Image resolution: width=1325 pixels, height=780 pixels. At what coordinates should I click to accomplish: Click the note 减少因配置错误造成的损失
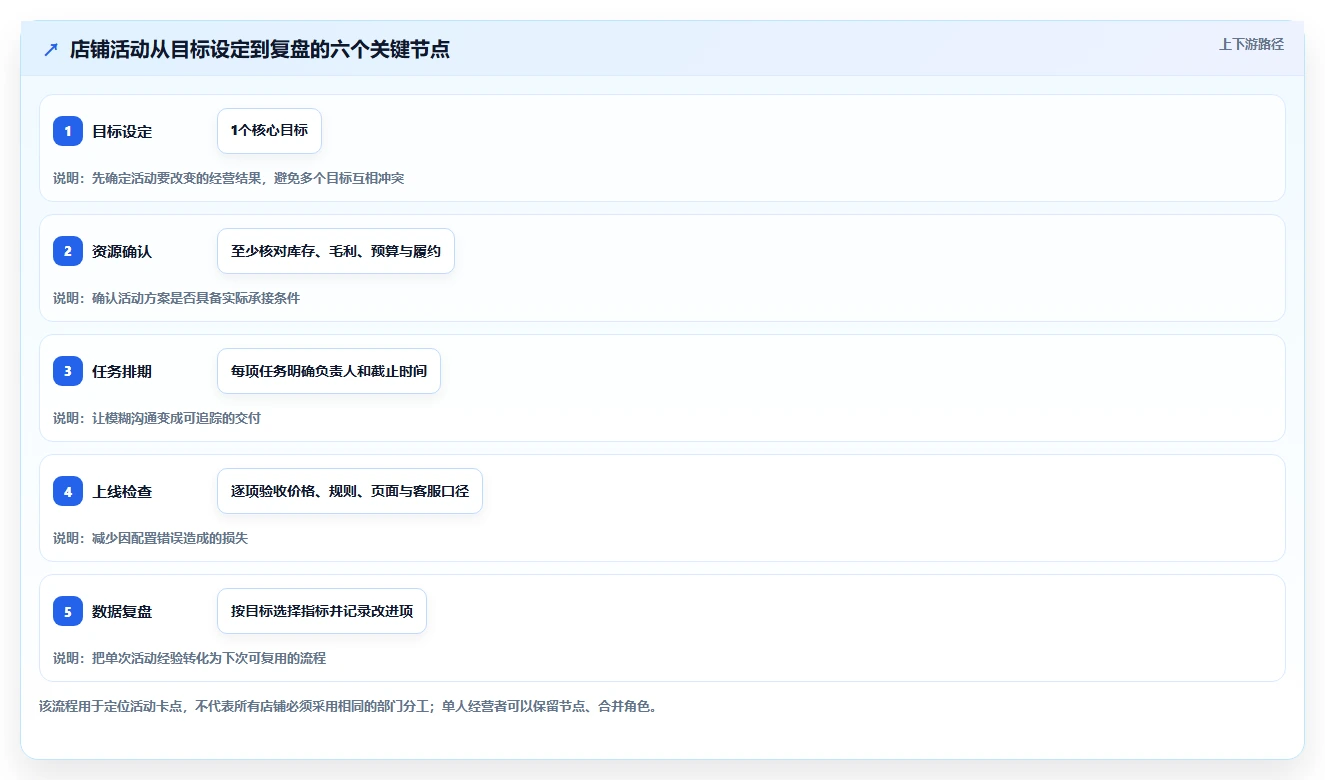tap(150, 538)
